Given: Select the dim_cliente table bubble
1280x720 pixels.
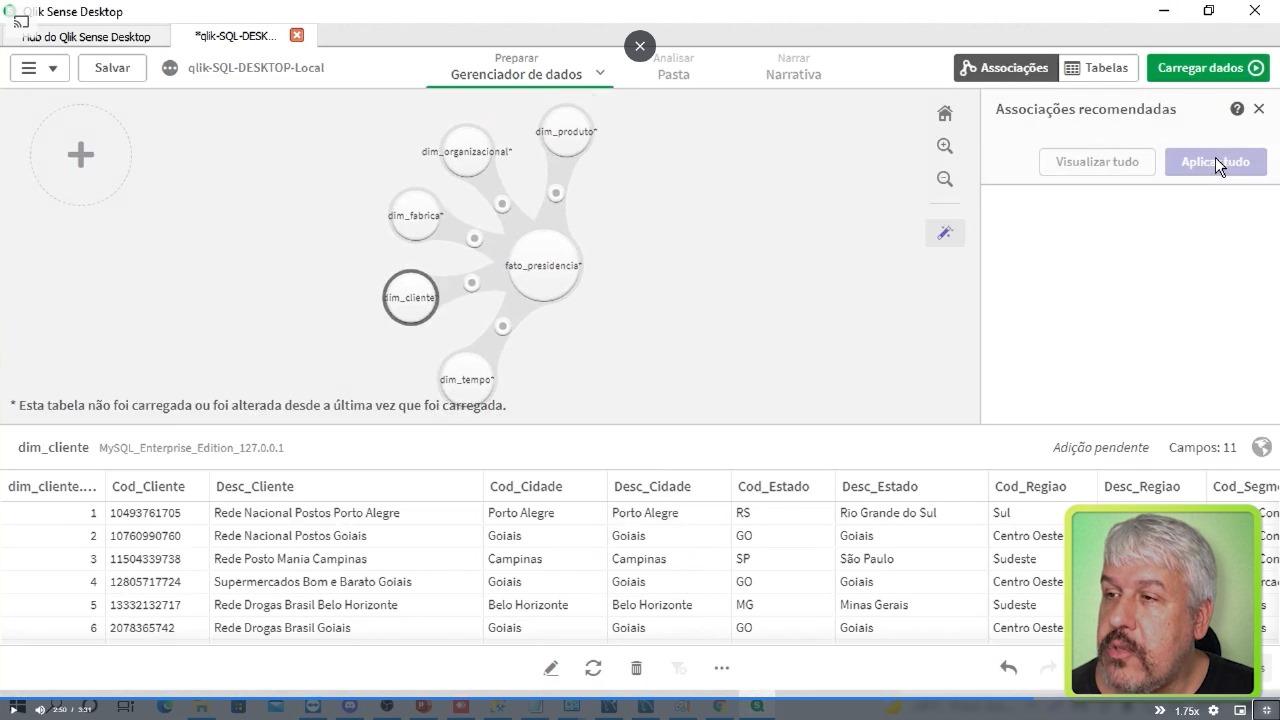Looking at the screenshot, I should tap(410, 297).
